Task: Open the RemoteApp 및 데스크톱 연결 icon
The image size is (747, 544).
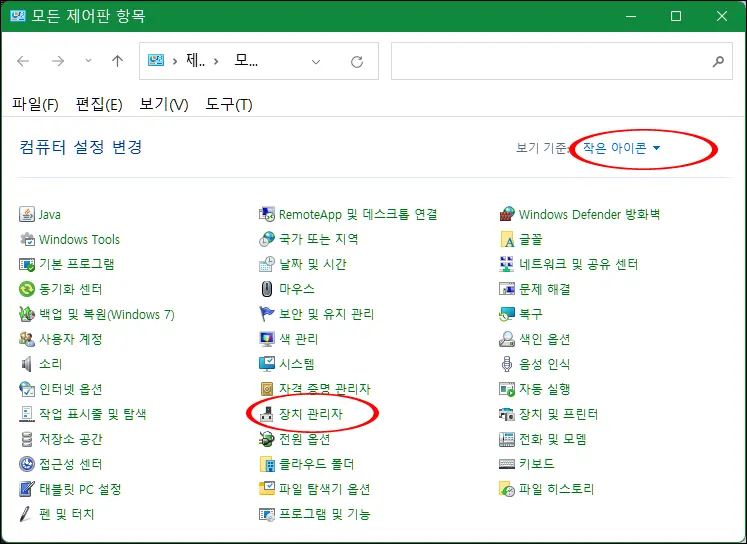Action: [x=267, y=214]
